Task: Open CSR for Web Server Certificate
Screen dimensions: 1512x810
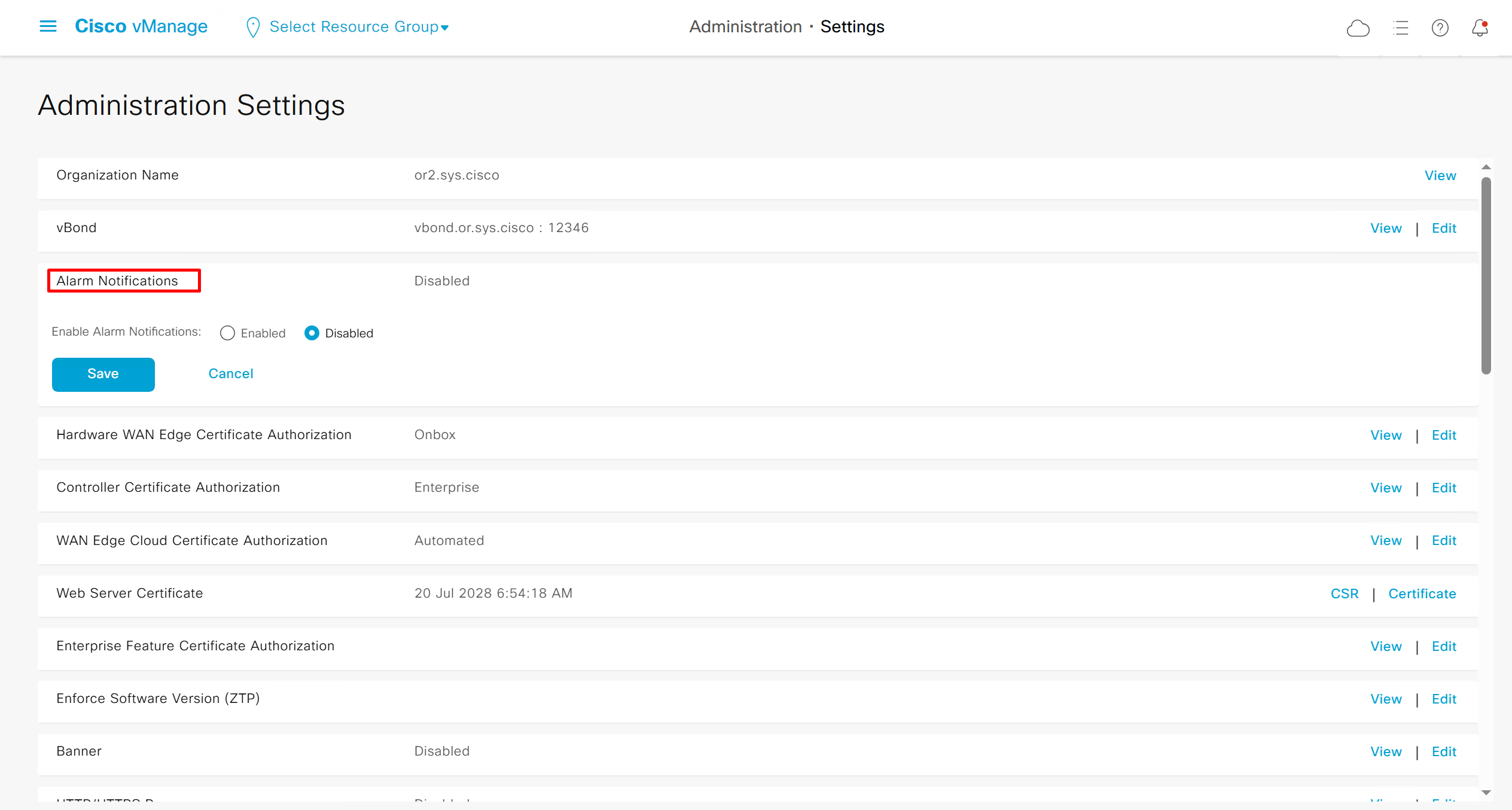Action: (1345, 594)
